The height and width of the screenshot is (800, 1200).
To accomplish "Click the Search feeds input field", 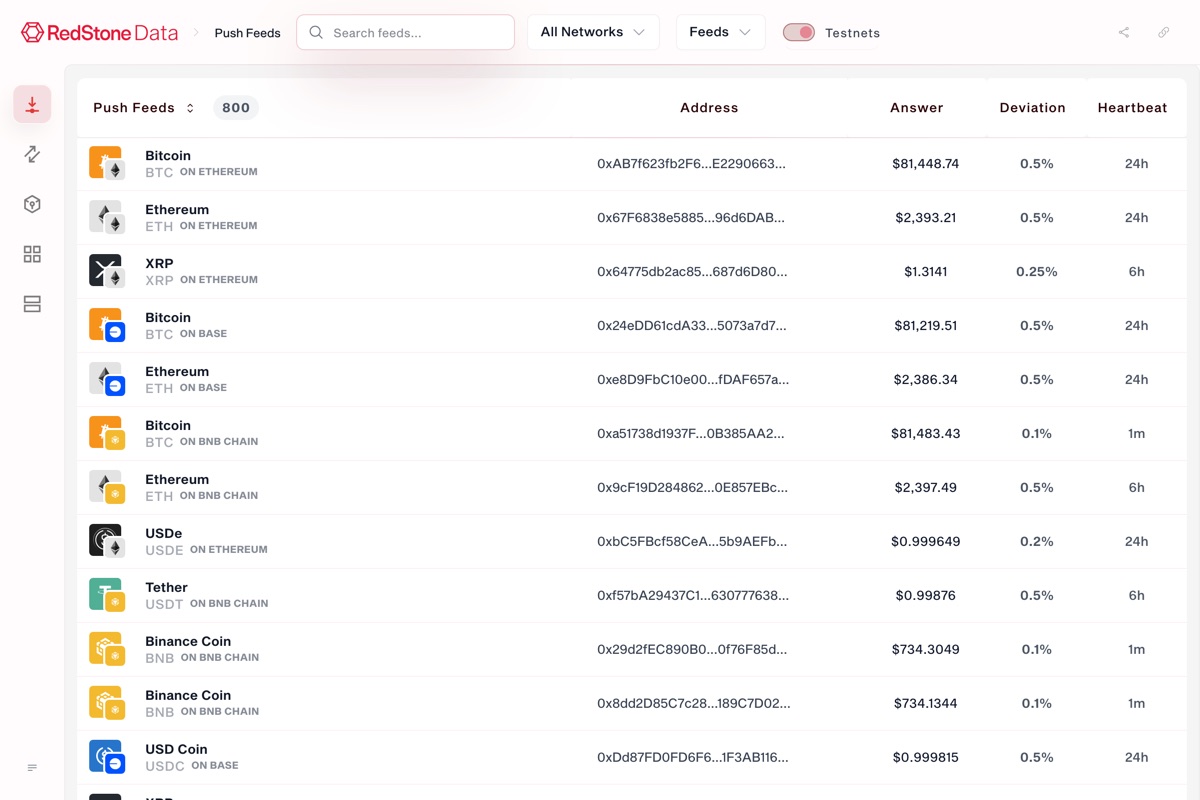I will pyautogui.click(x=405, y=32).
